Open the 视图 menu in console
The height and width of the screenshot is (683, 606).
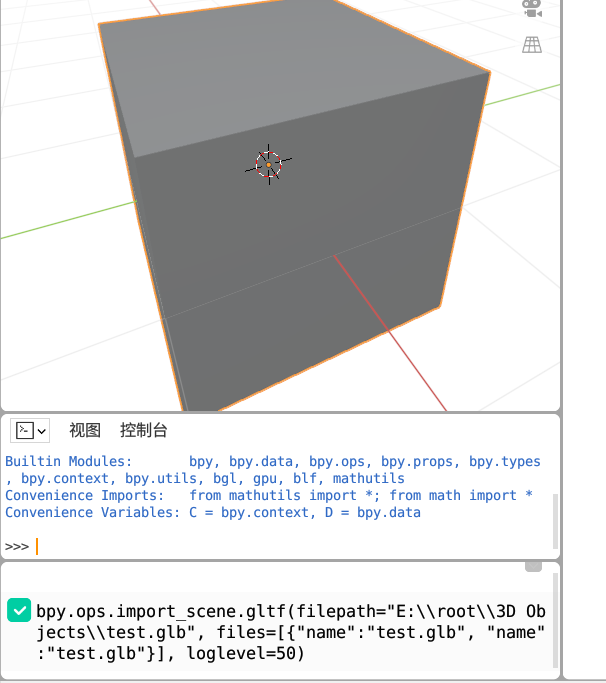(85, 430)
